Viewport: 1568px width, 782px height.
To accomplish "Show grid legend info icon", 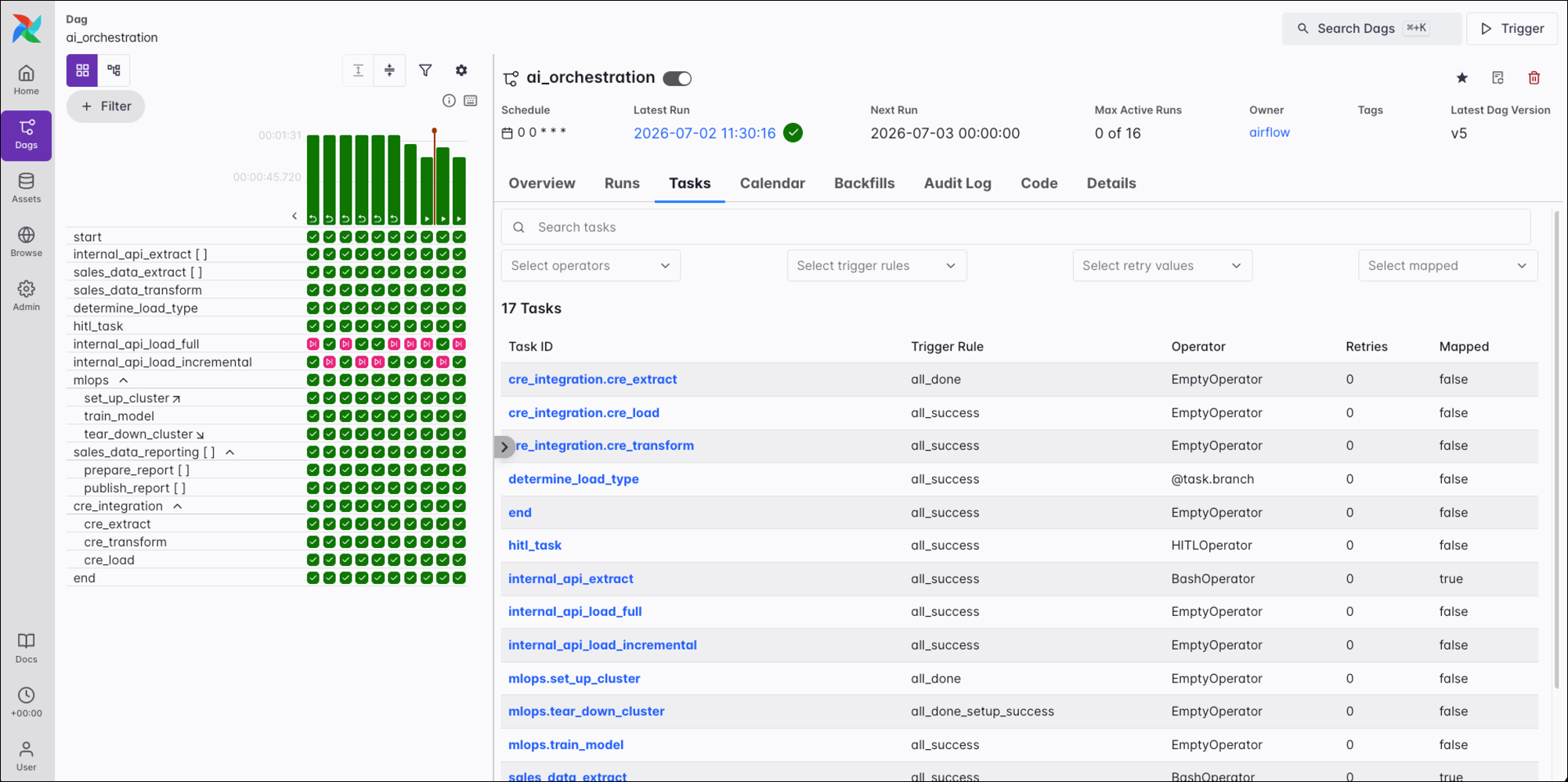I will [449, 100].
